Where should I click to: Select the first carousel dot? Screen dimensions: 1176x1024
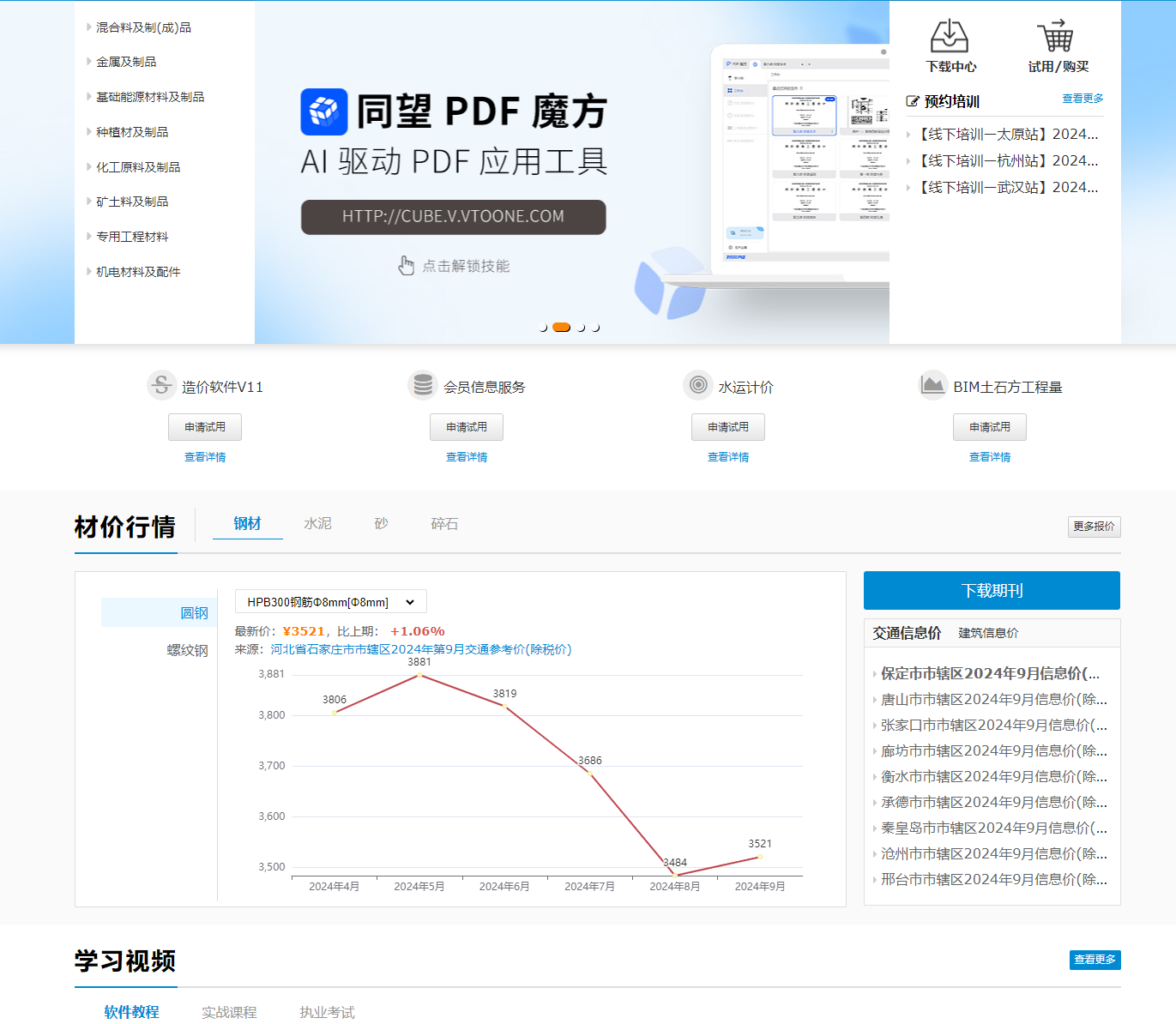[x=543, y=328]
